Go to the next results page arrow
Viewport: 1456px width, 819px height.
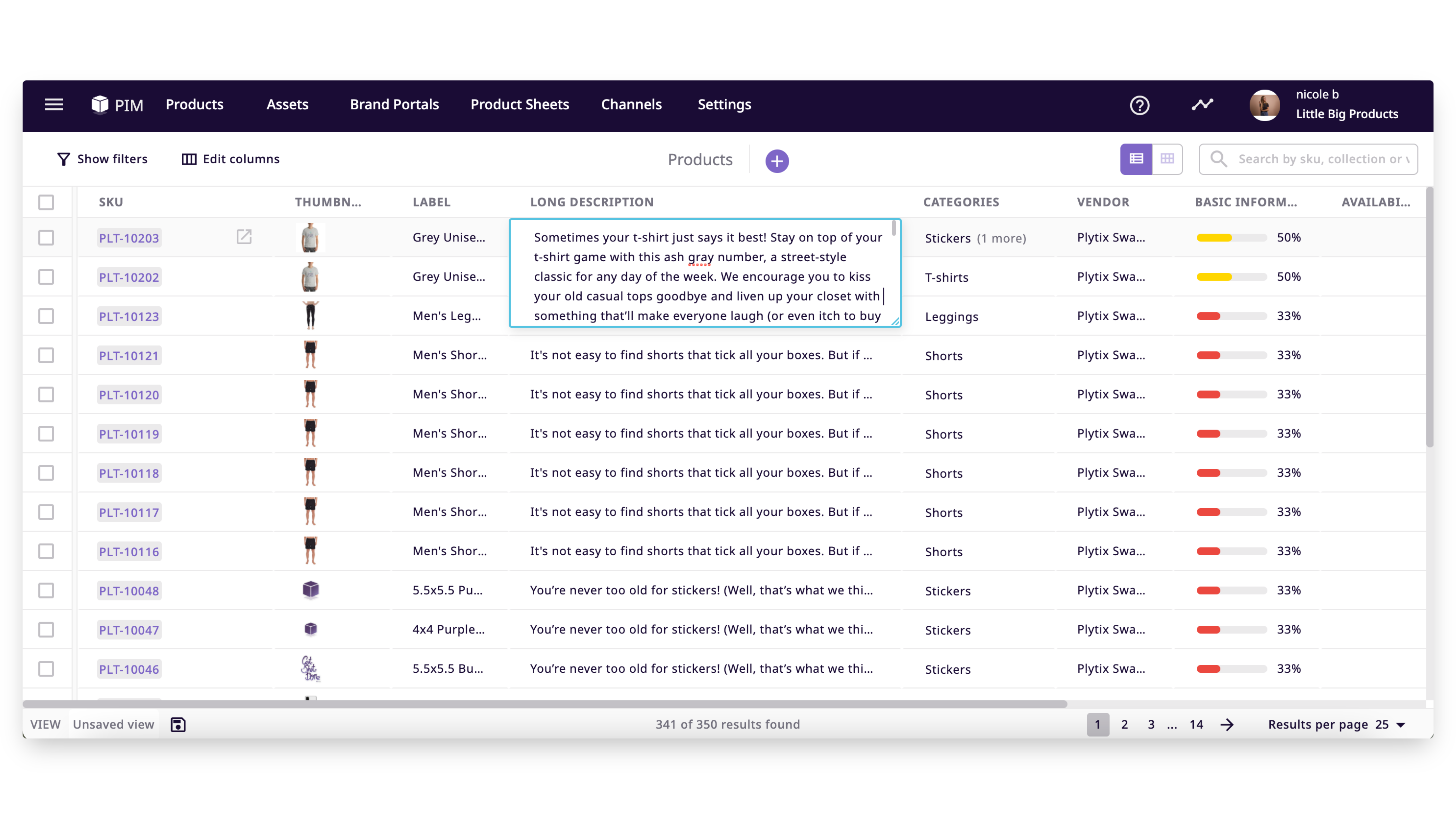[x=1226, y=725]
